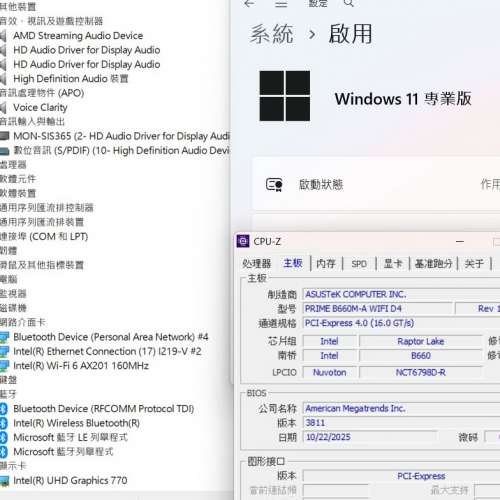Select the 音訊處理物件 (APO) category
Screen dimensions: 500x500
point(42,93)
